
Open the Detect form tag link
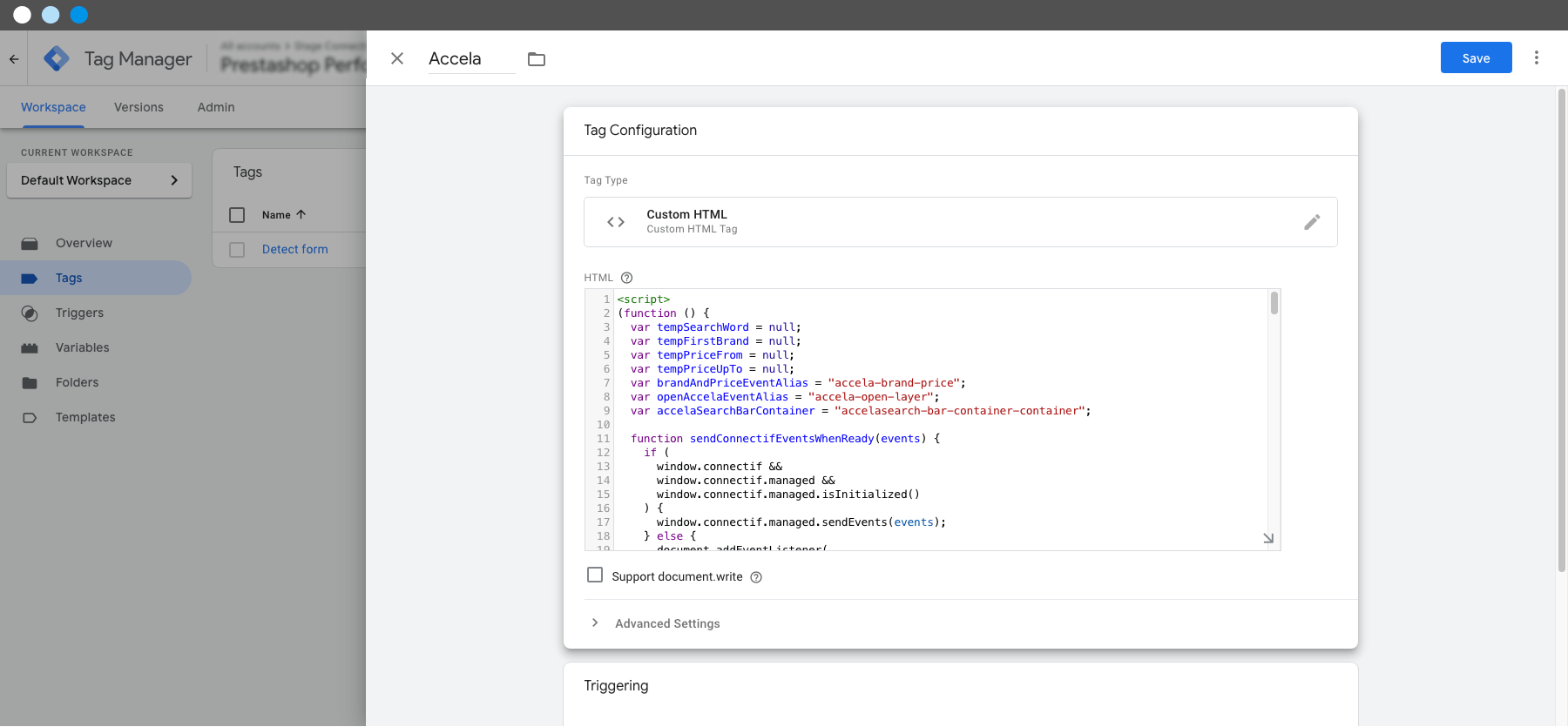(x=295, y=249)
